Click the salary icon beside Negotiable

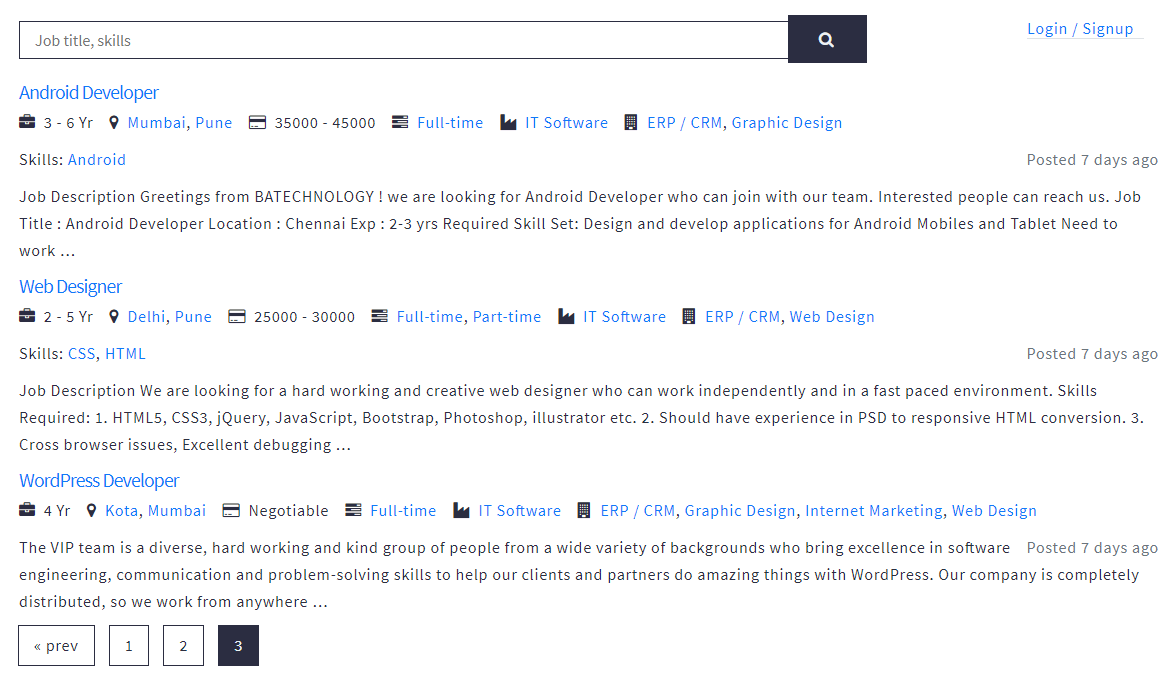pos(231,511)
